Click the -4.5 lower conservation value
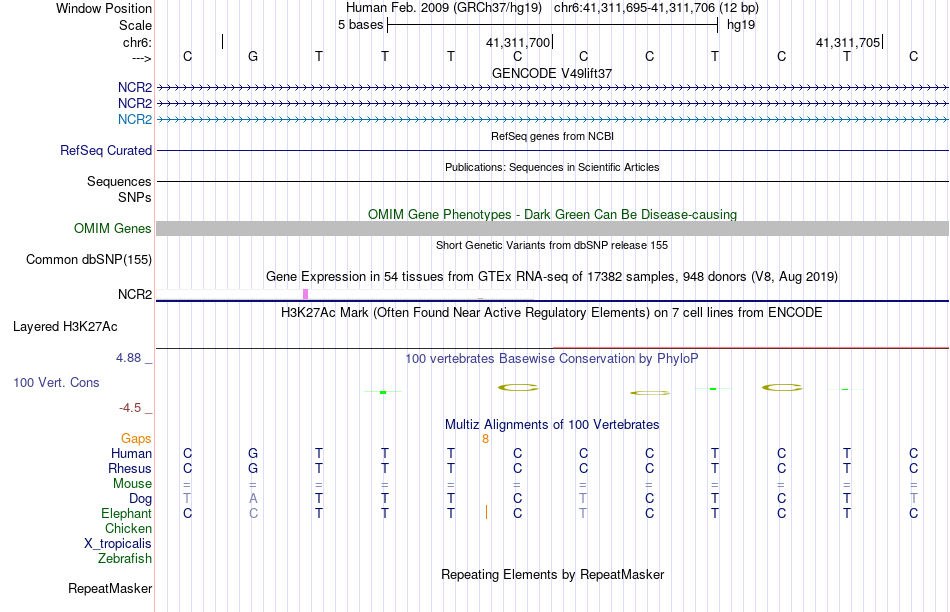950x612 pixels. point(130,408)
